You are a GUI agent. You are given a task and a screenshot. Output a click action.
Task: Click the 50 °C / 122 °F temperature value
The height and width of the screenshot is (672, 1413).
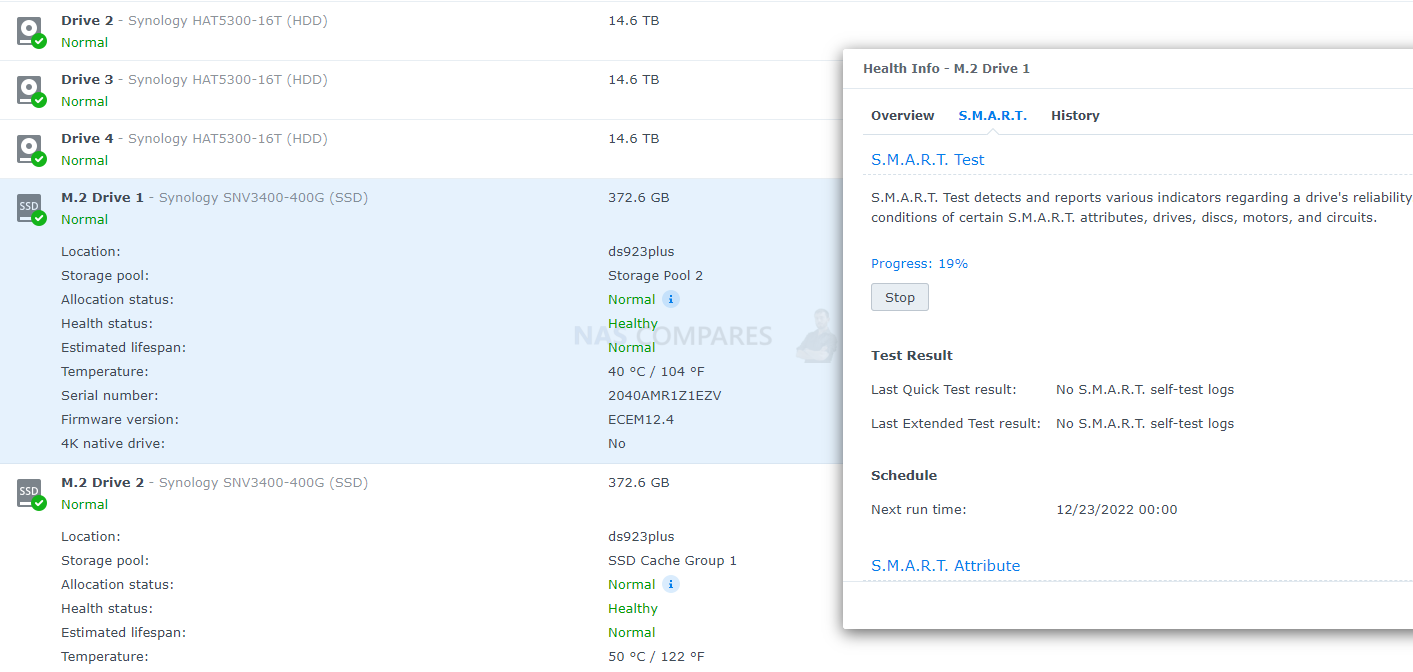[656, 657]
